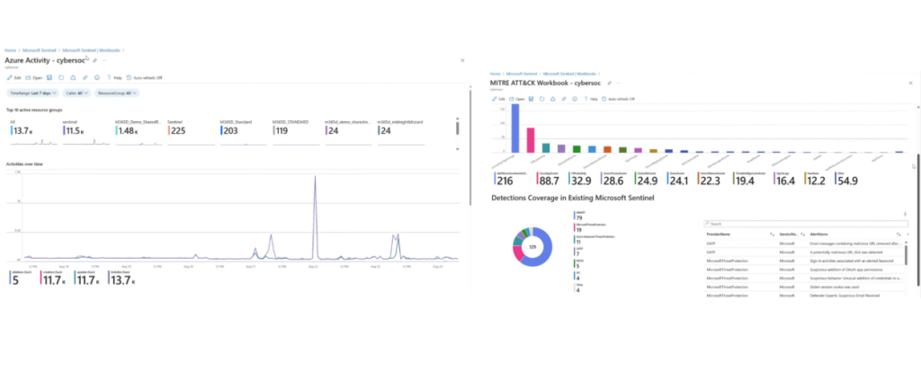Click the share icon in Azure Activity toolbar

click(73, 77)
